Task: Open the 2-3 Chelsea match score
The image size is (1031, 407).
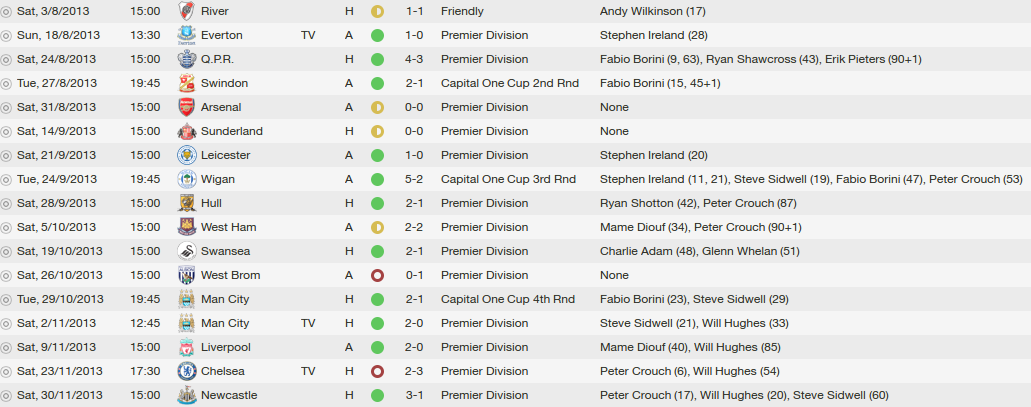Action: click(x=414, y=371)
